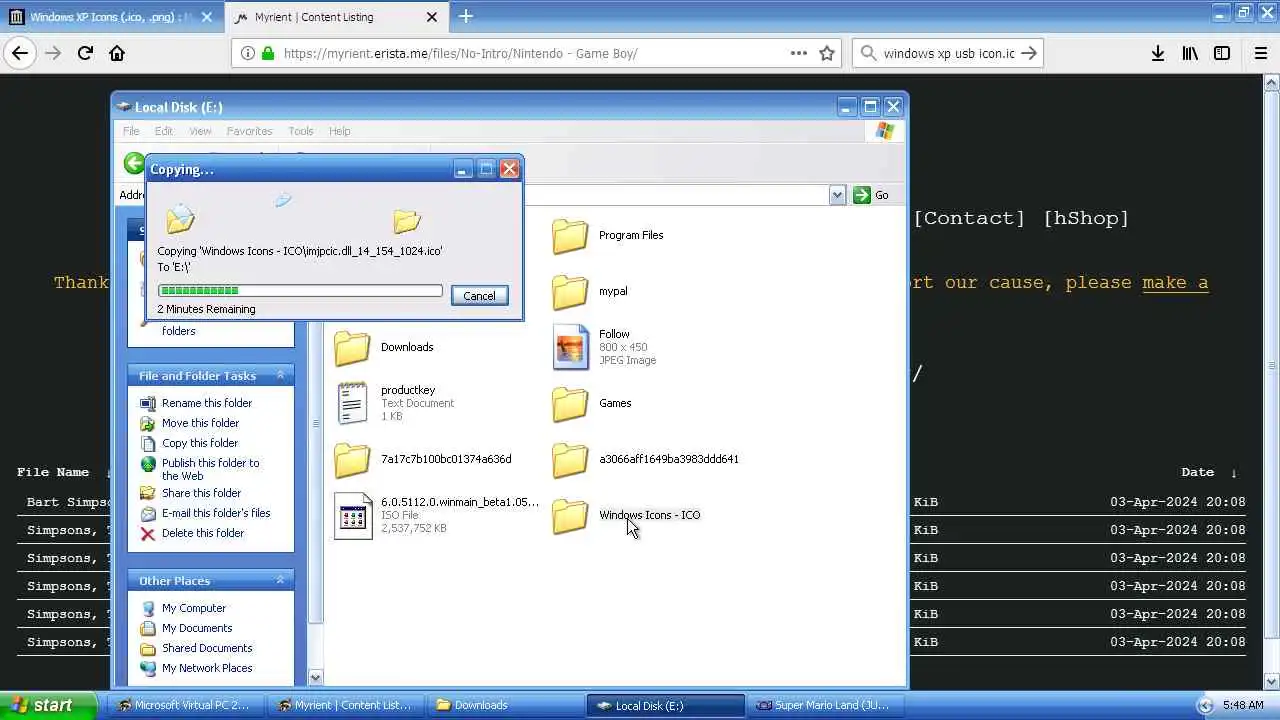Open the page actions three-dot menu

799,54
